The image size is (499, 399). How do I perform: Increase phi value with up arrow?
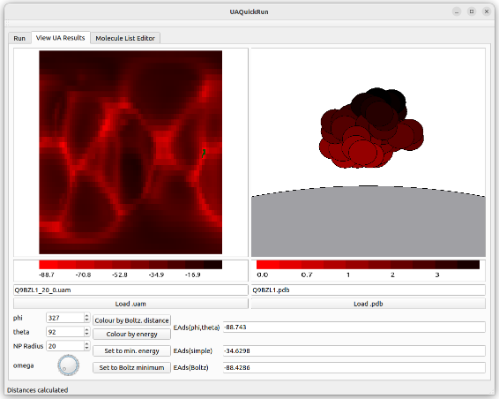87,316
